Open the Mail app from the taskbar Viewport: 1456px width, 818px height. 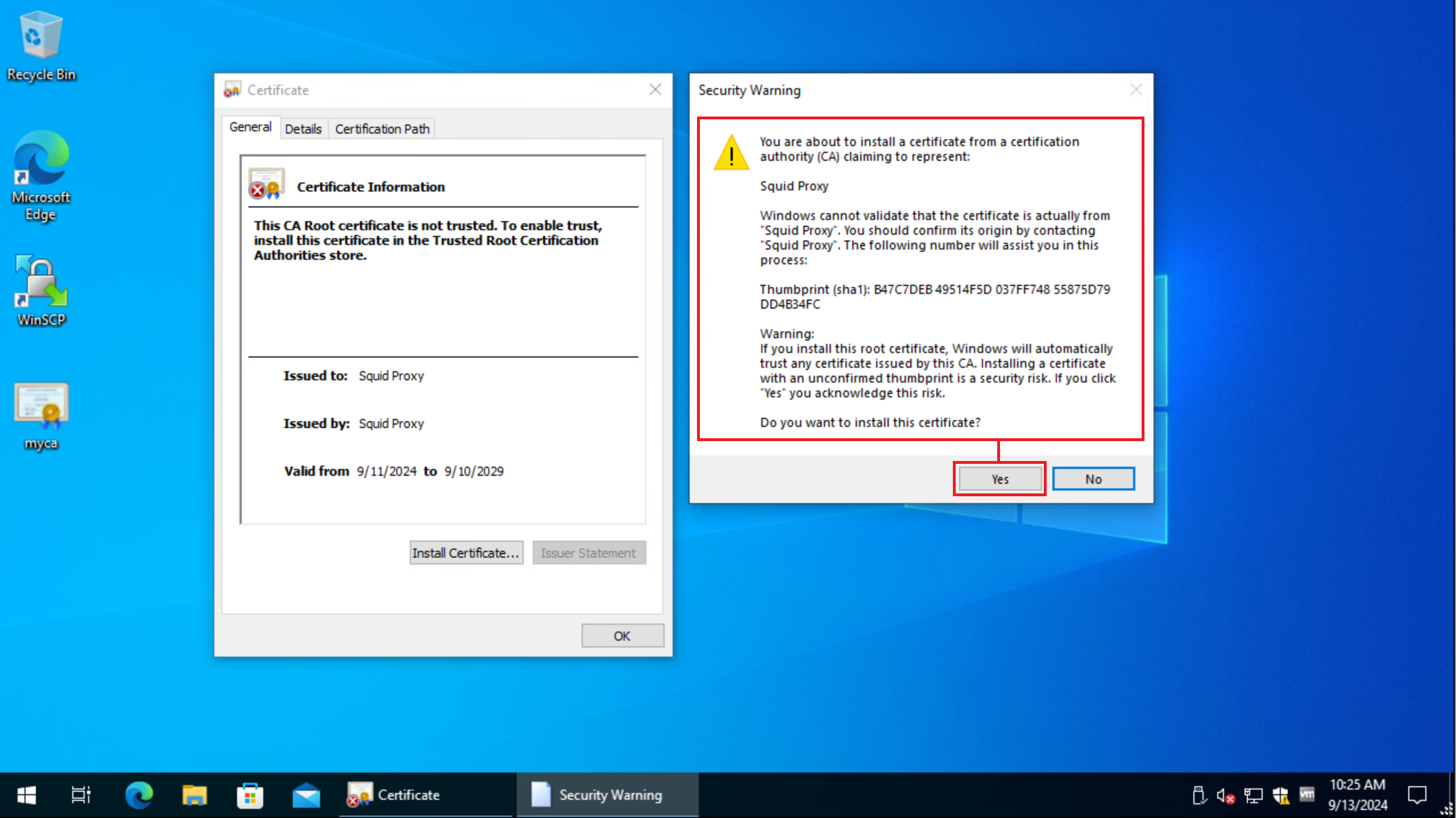click(x=306, y=795)
